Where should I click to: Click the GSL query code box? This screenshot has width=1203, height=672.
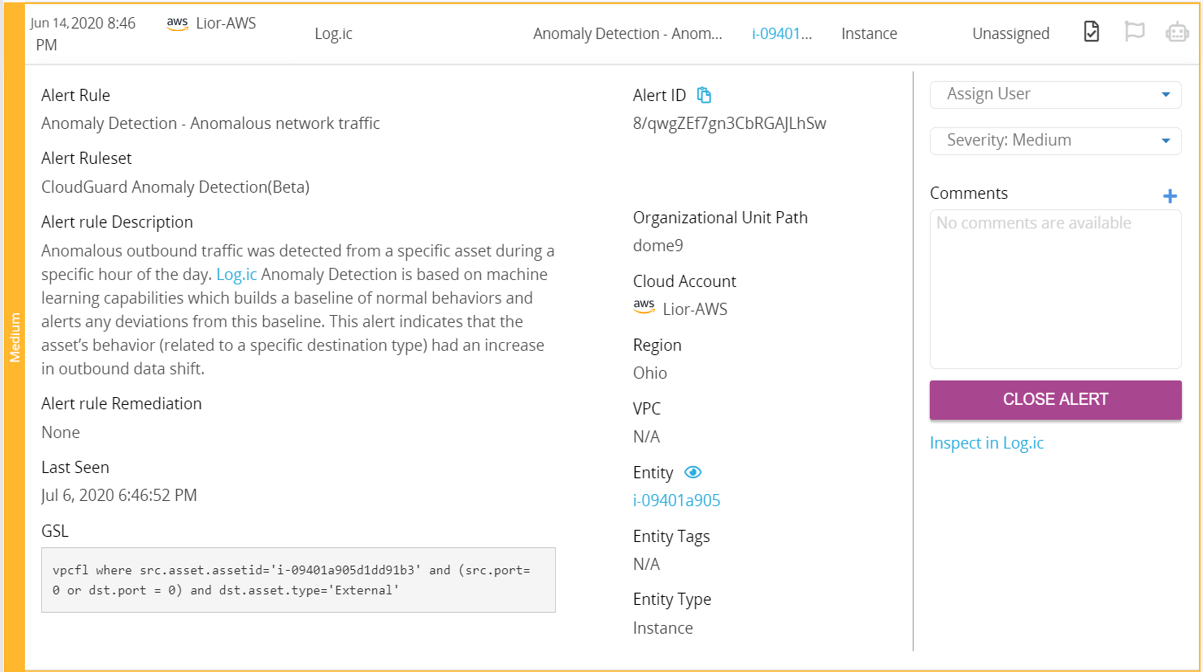tap(298, 580)
